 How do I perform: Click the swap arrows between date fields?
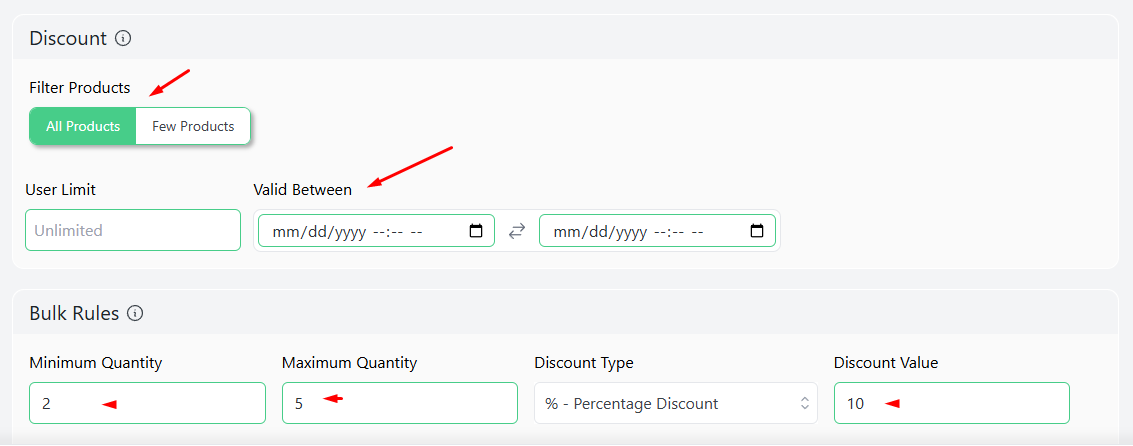(x=517, y=231)
